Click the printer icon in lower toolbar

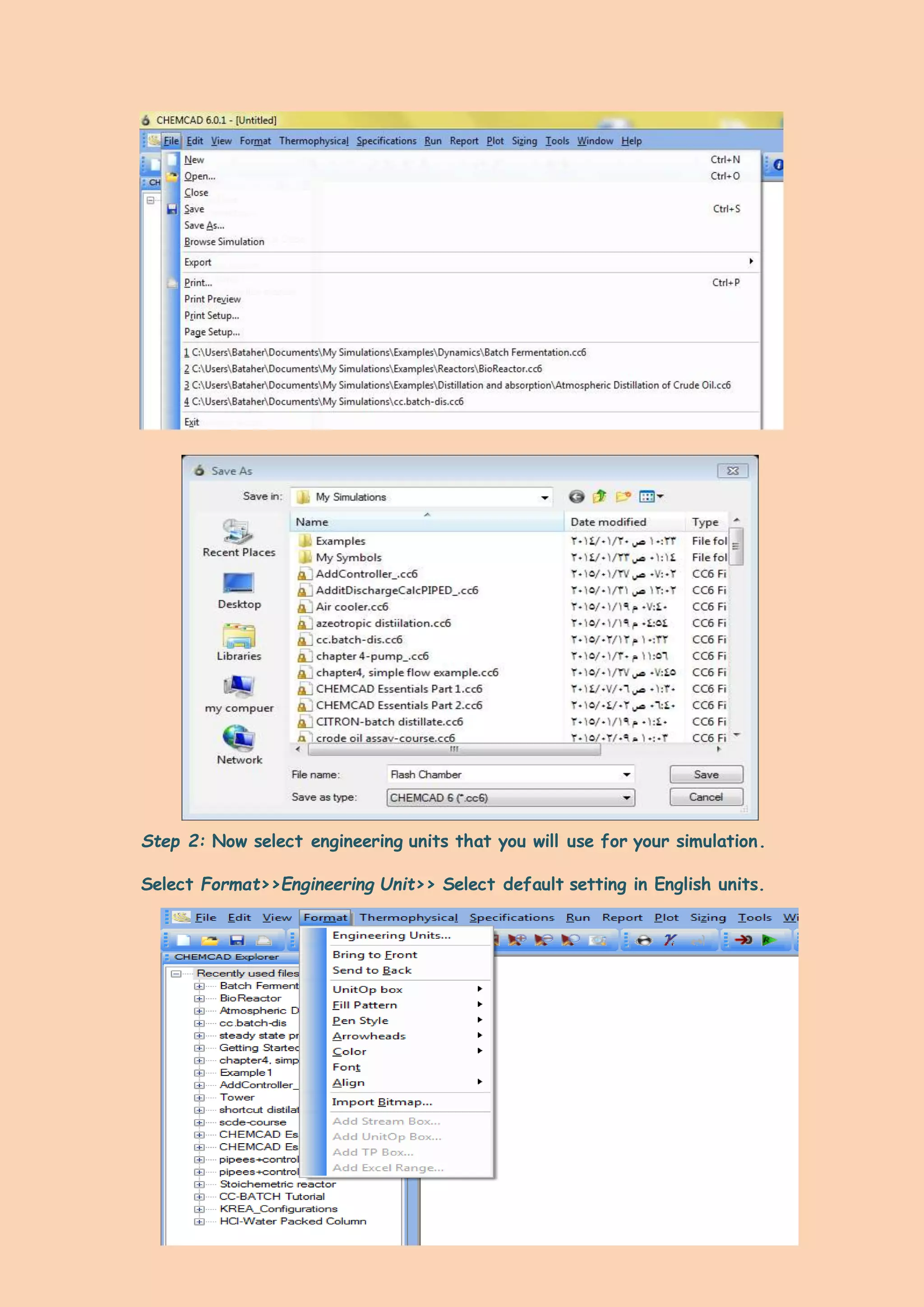click(x=263, y=941)
